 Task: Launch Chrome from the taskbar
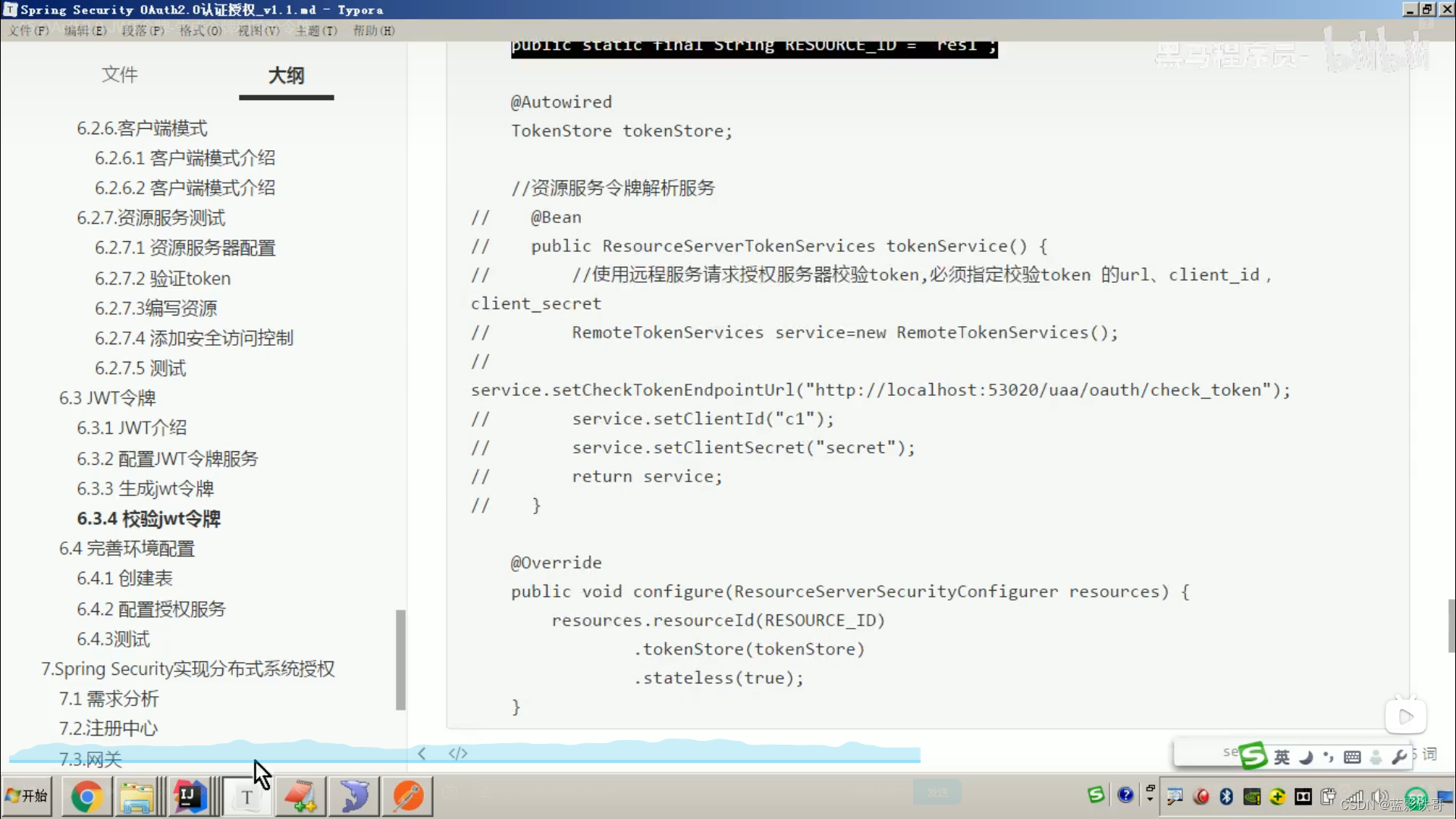click(86, 796)
